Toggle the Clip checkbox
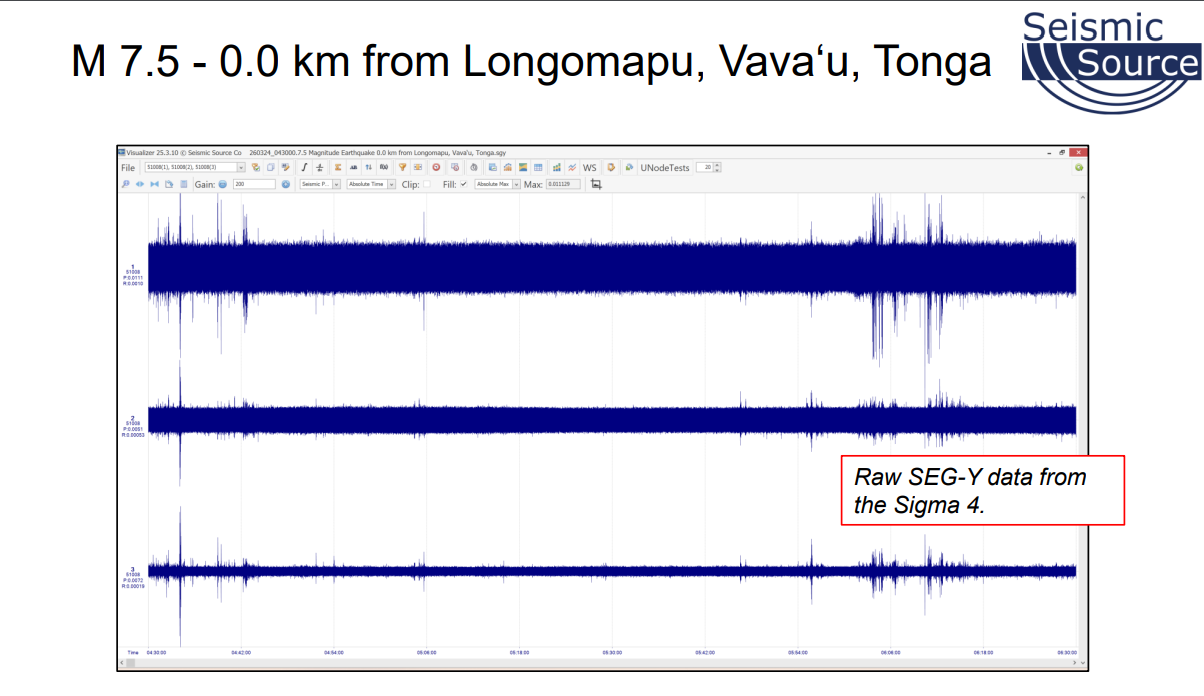The width and height of the screenshot is (1204, 696). coord(426,184)
